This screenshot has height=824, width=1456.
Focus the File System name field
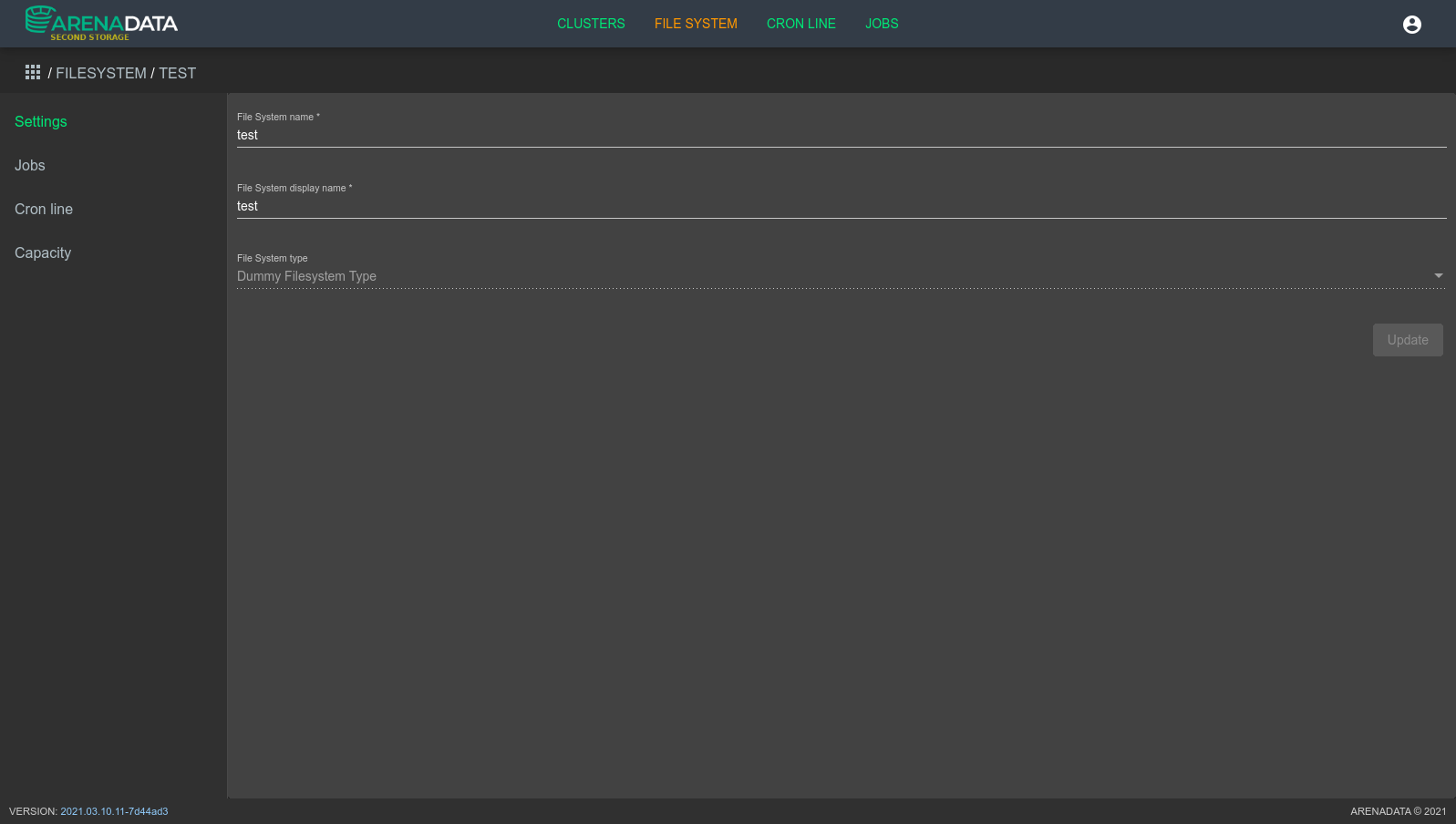[x=842, y=135]
